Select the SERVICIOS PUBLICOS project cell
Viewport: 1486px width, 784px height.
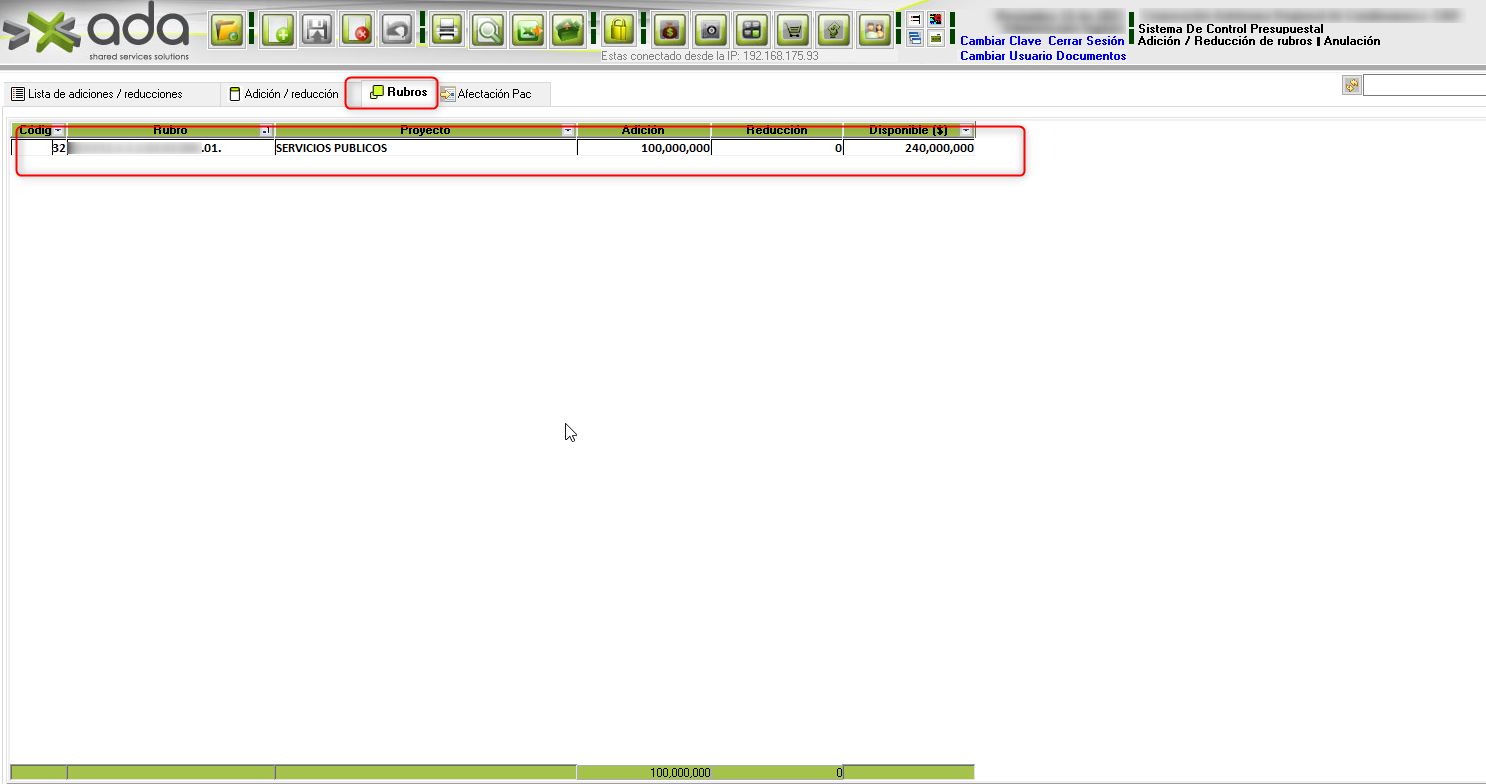click(426, 148)
